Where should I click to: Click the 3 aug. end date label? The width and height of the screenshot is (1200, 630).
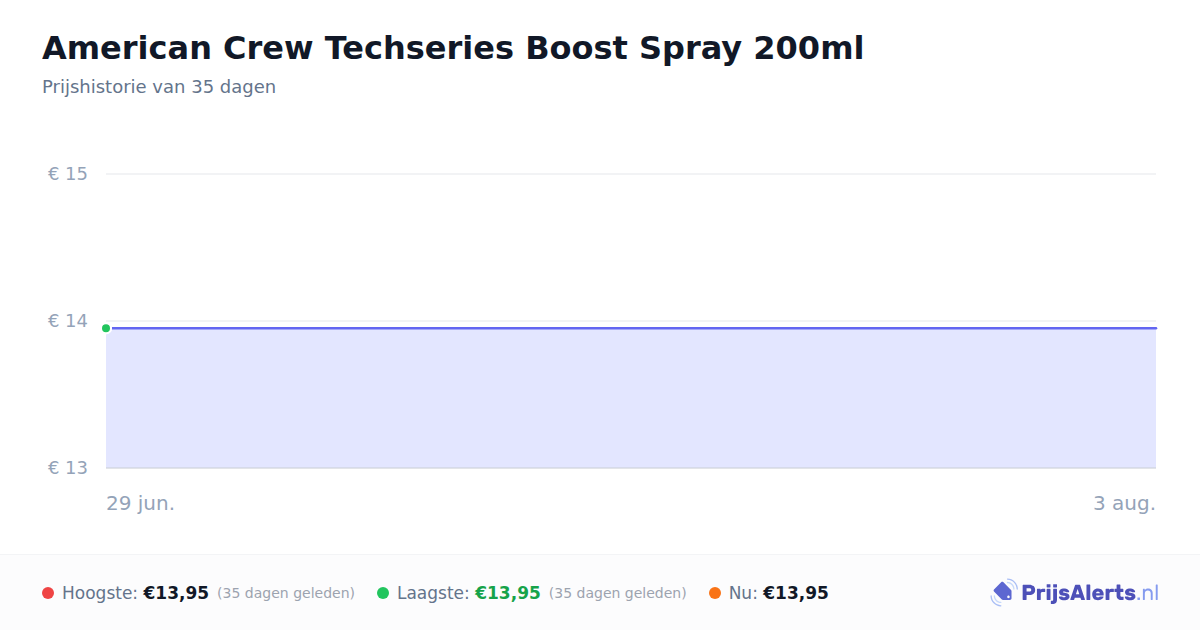1124,503
